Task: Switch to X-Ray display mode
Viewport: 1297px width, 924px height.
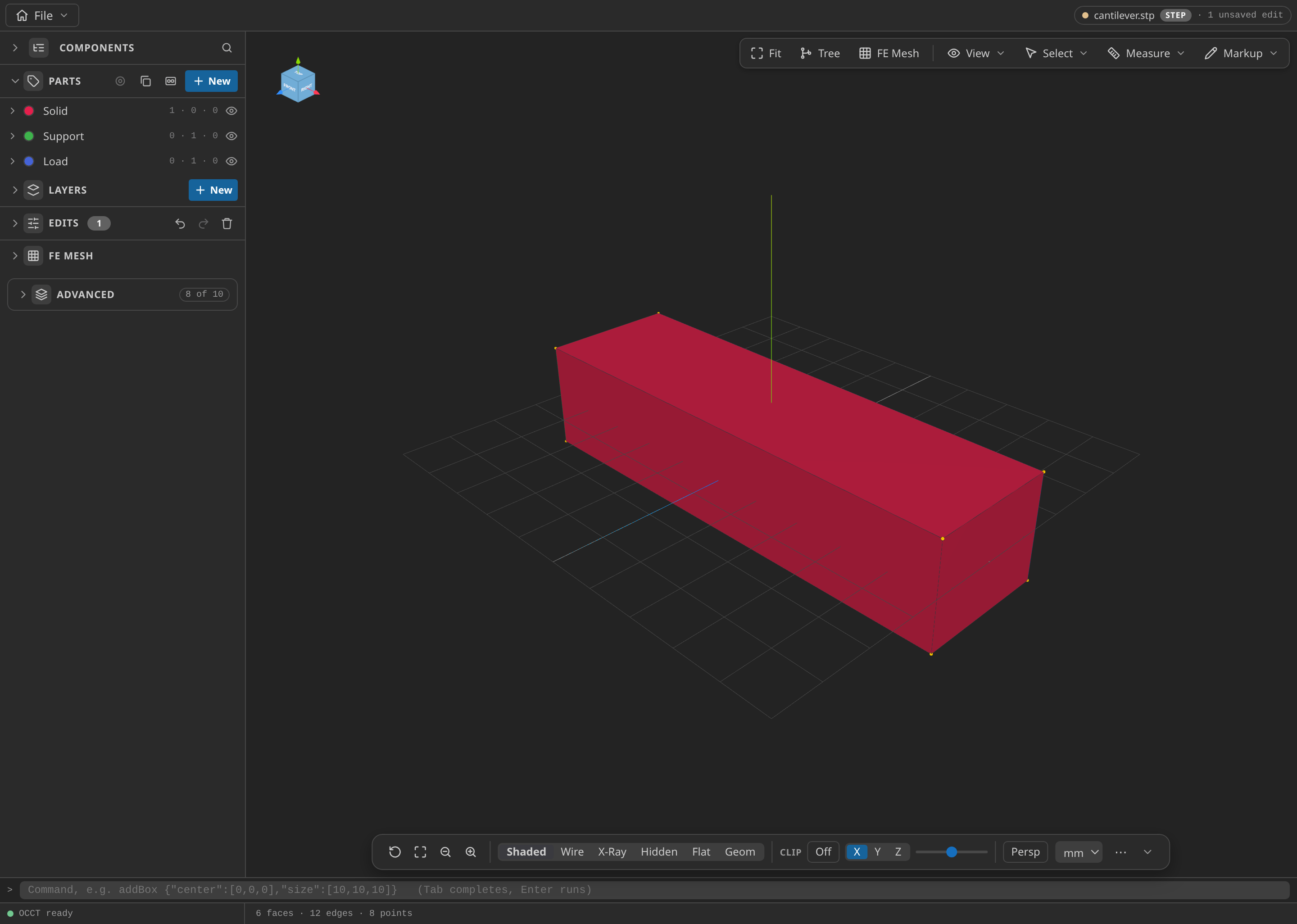Action: [612, 852]
